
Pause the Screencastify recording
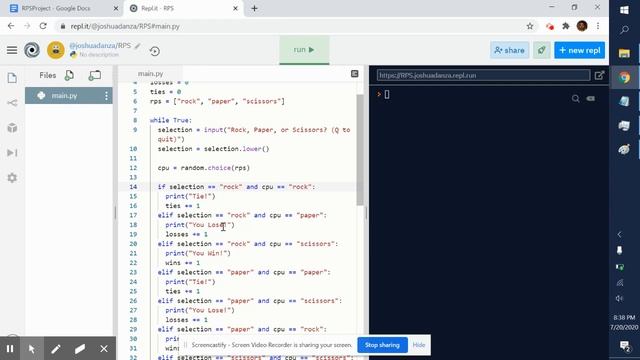pyautogui.click(x=10, y=349)
